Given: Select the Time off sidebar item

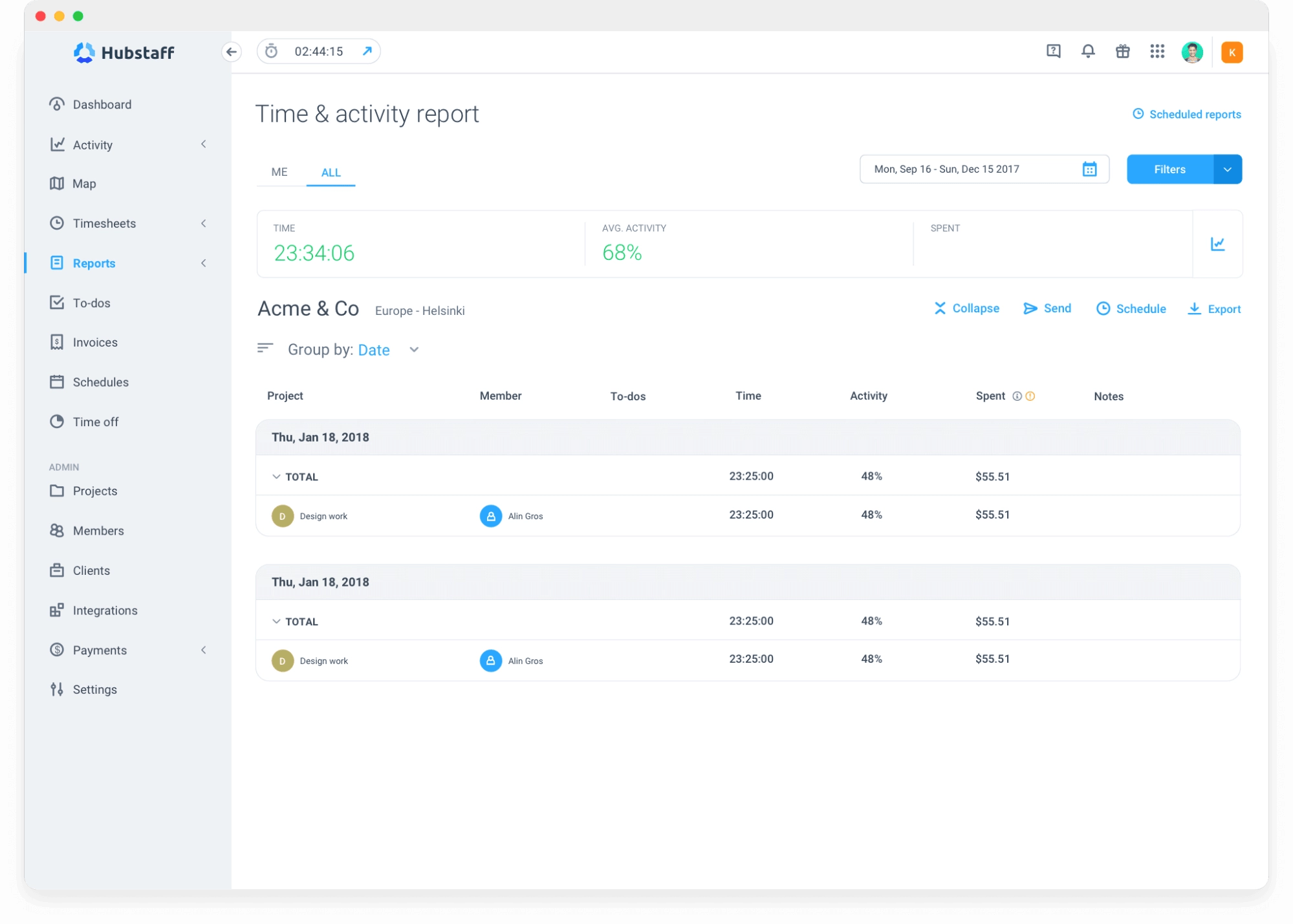Looking at the screenshot, I should click(95, 421).
